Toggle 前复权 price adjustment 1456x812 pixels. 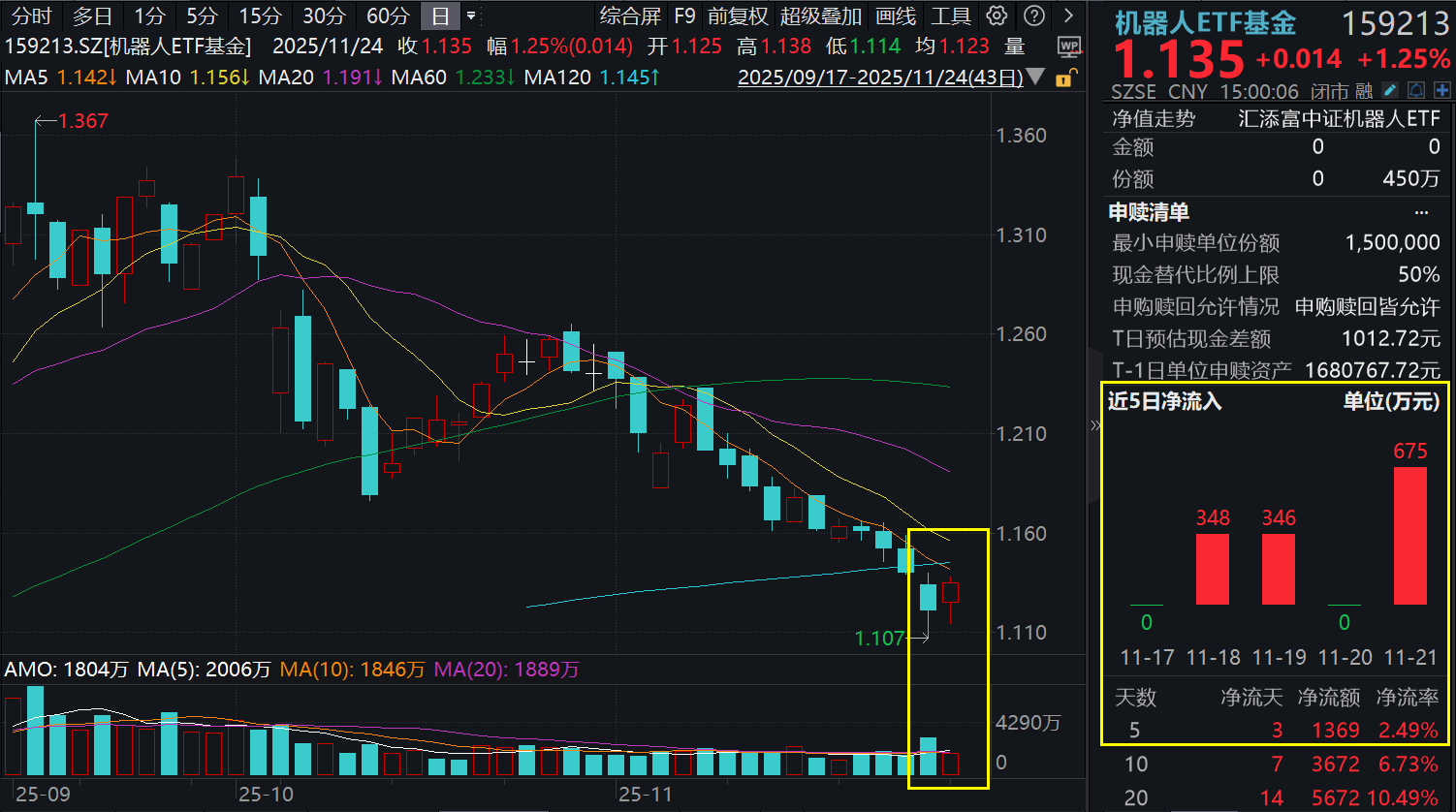coord(737,16)
